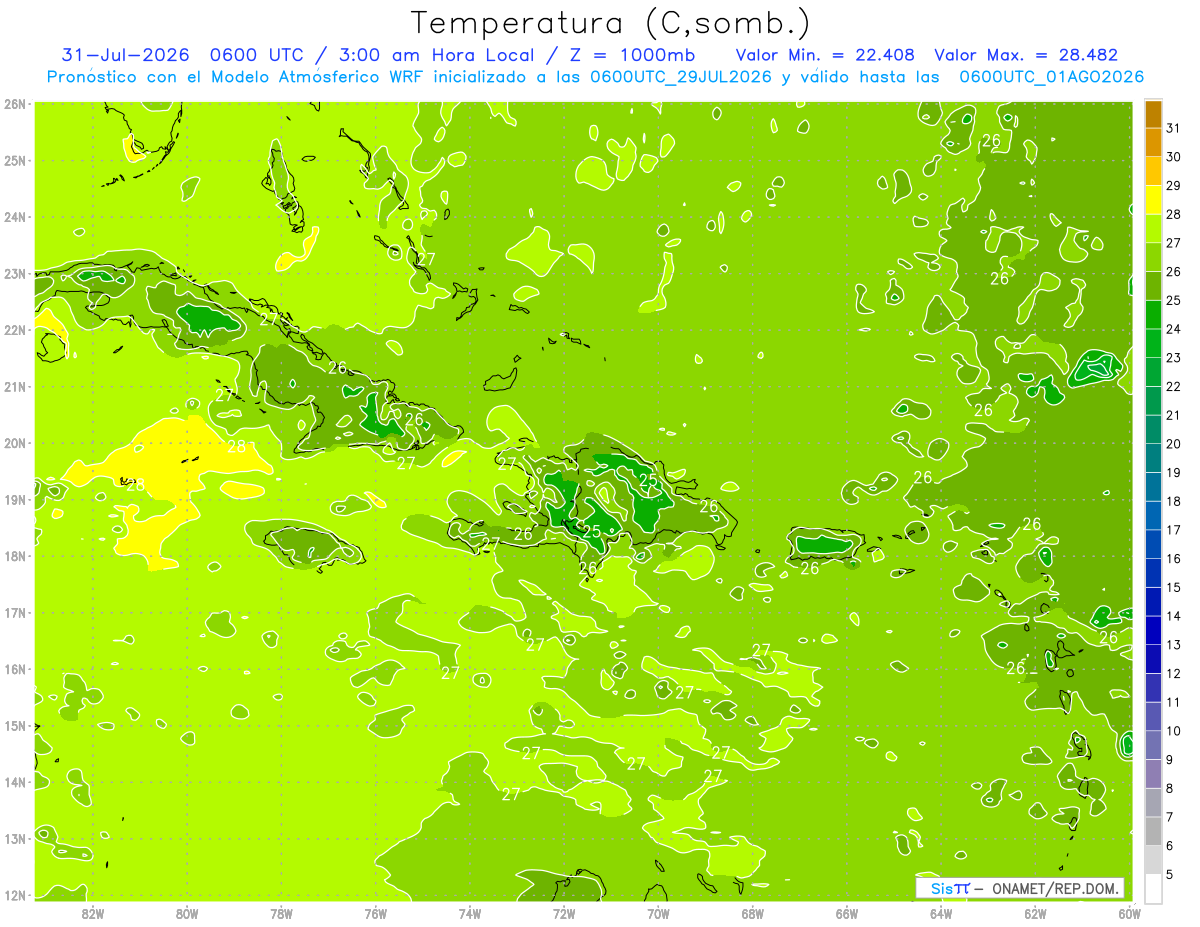This screenshot has width=1200, height=927.
Task: Select the color scale label '10'
Action: tap(1174, 731)
